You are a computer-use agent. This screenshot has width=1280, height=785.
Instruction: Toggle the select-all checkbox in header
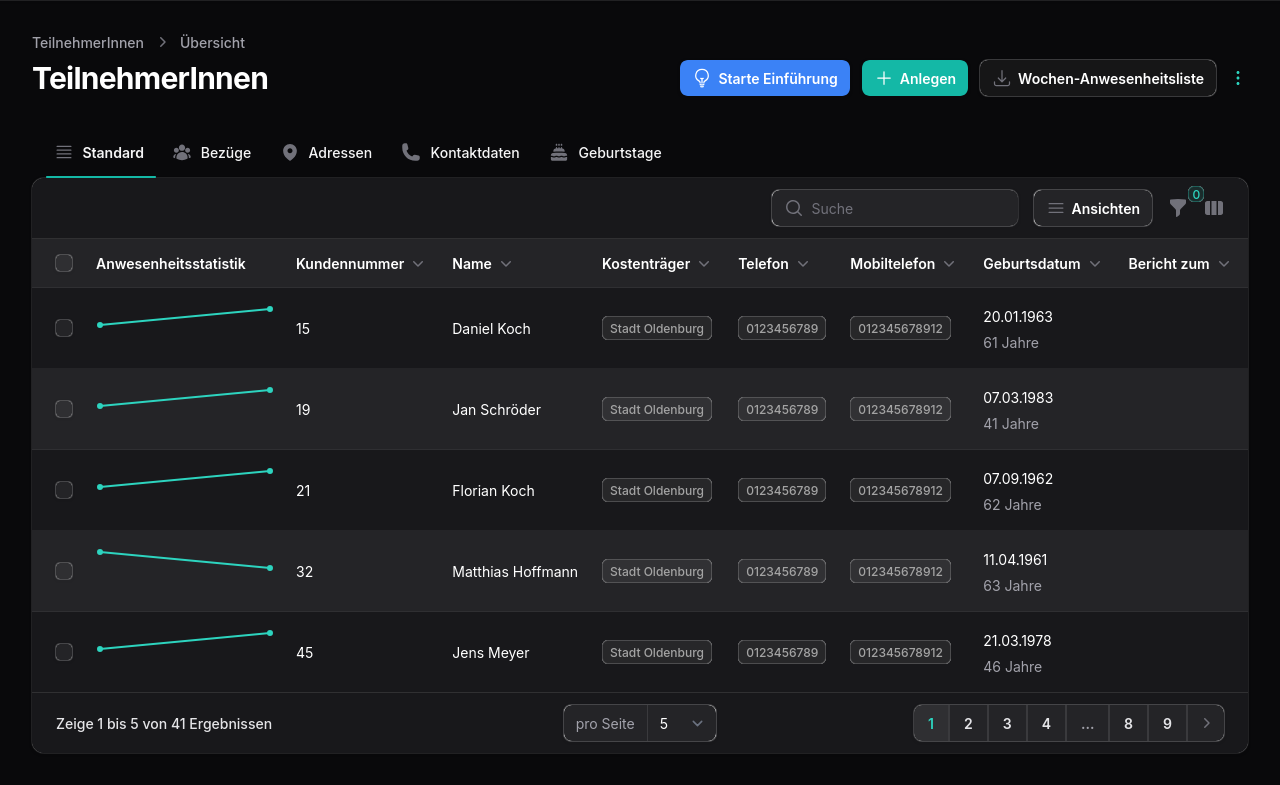(x=64, y=263)
